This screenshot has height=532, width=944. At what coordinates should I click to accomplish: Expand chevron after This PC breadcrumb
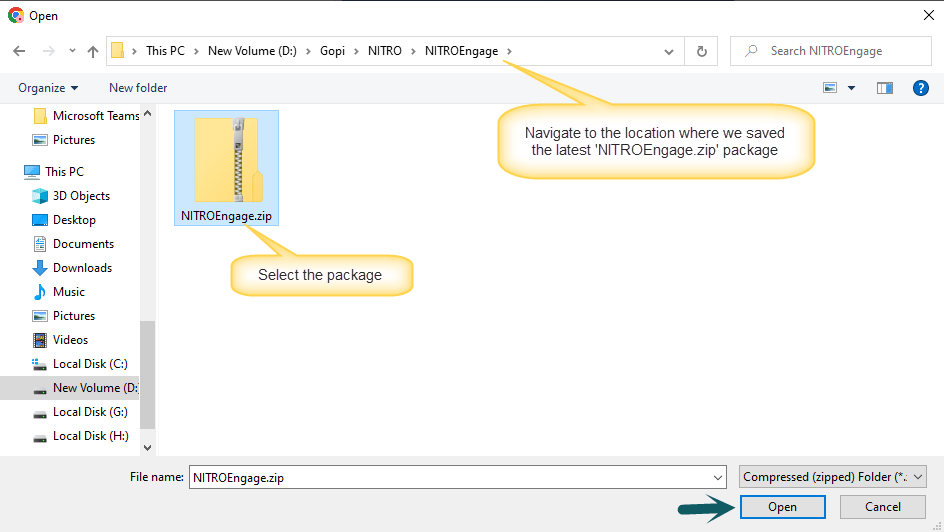(x=196, y=51)
